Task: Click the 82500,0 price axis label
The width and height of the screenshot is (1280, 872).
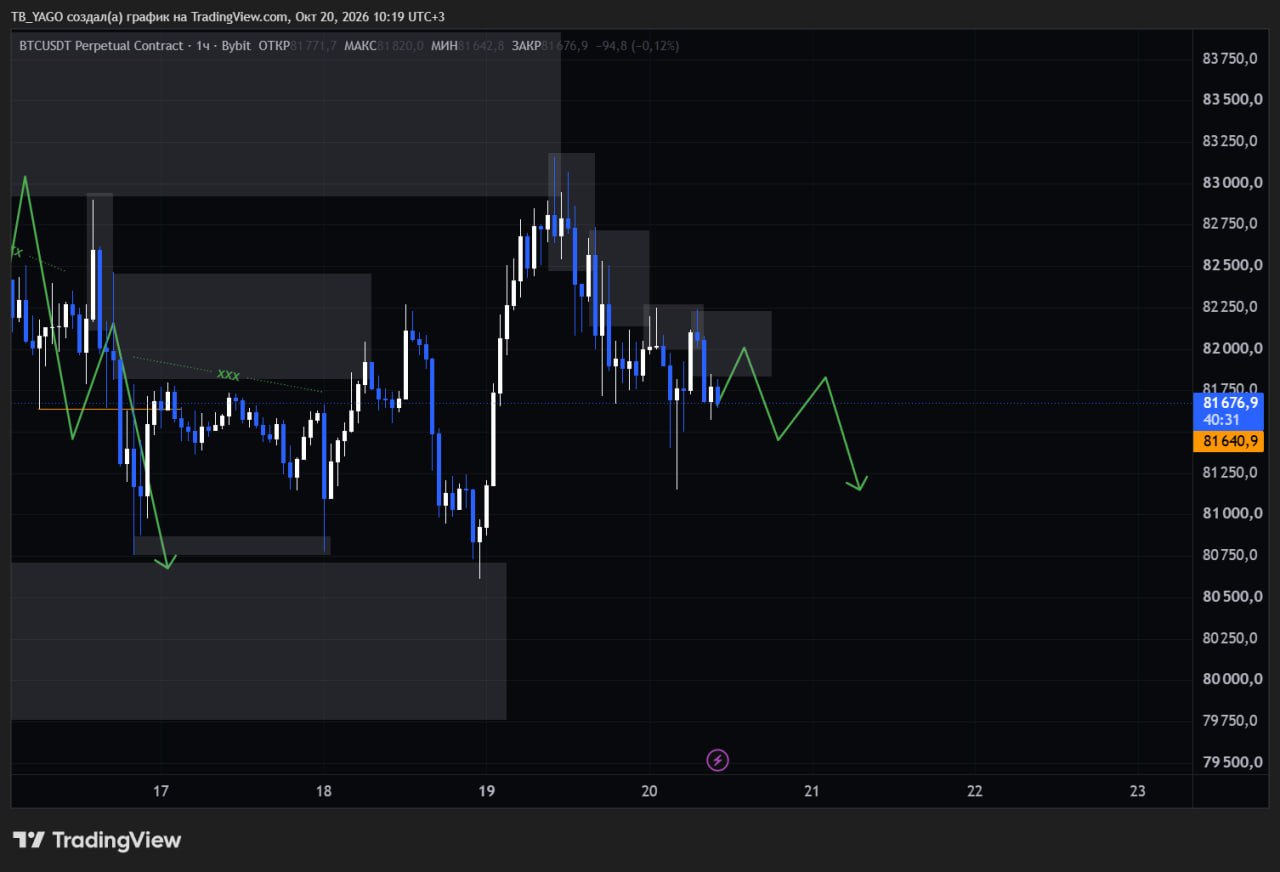Action: (x=1230, y=265)
